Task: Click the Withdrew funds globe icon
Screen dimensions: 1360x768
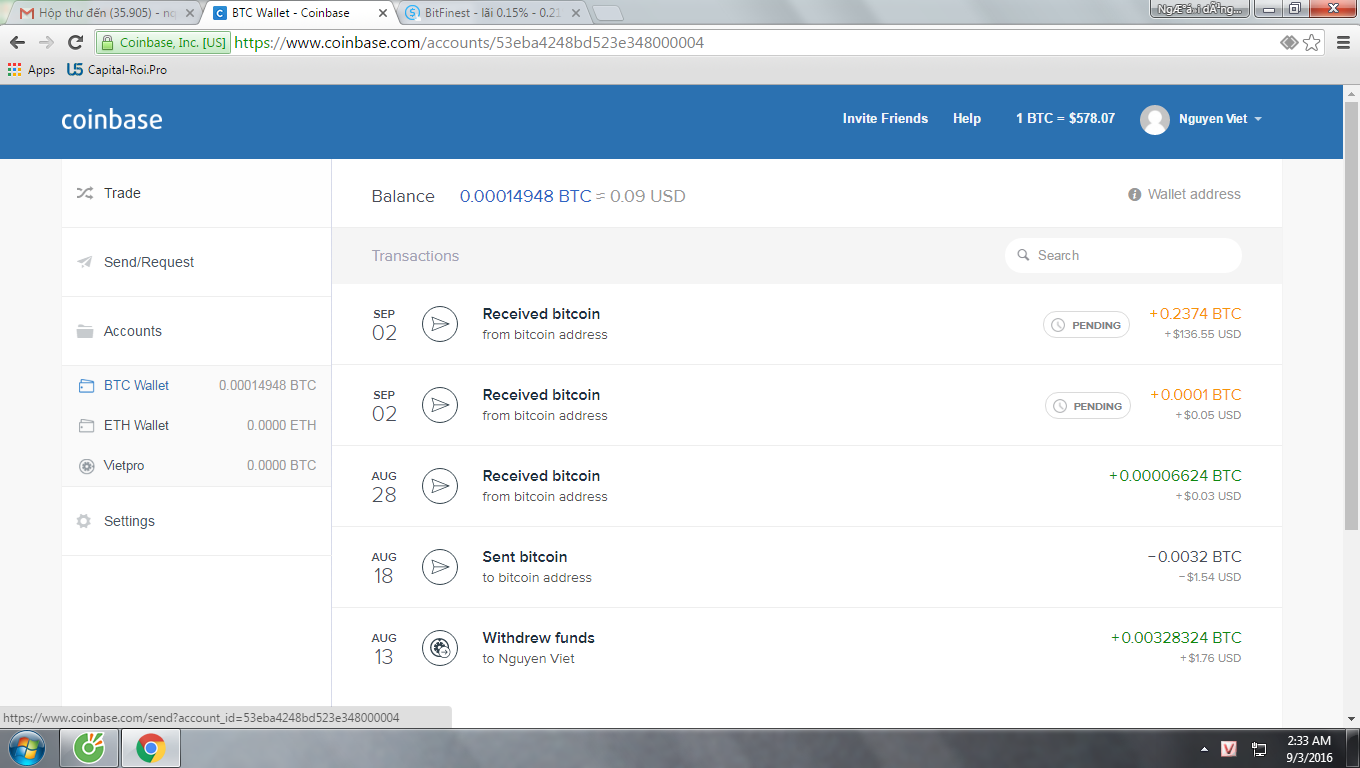Action: [440, 648]
